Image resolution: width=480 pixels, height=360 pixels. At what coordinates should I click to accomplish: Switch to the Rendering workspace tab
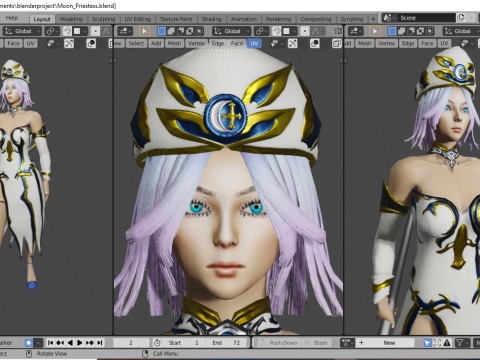pos(278,19)
